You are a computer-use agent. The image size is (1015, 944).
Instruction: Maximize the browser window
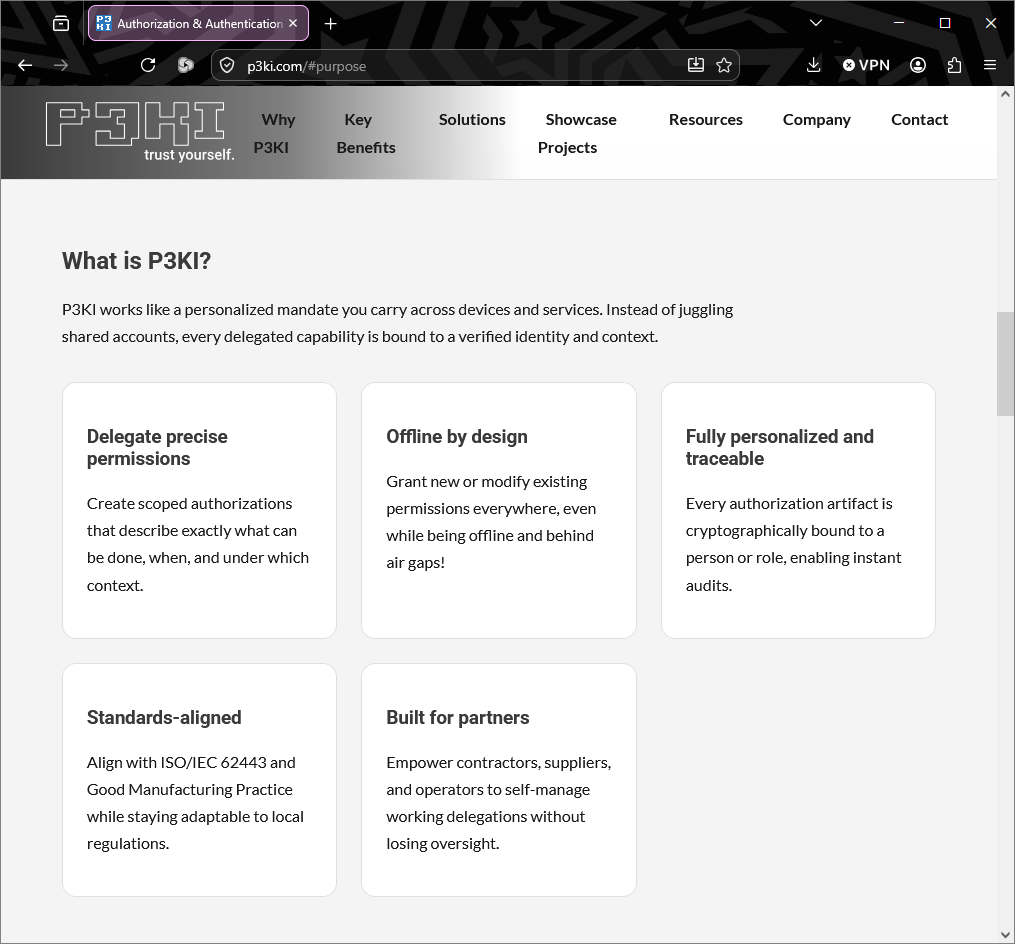(x=945, y=23)
